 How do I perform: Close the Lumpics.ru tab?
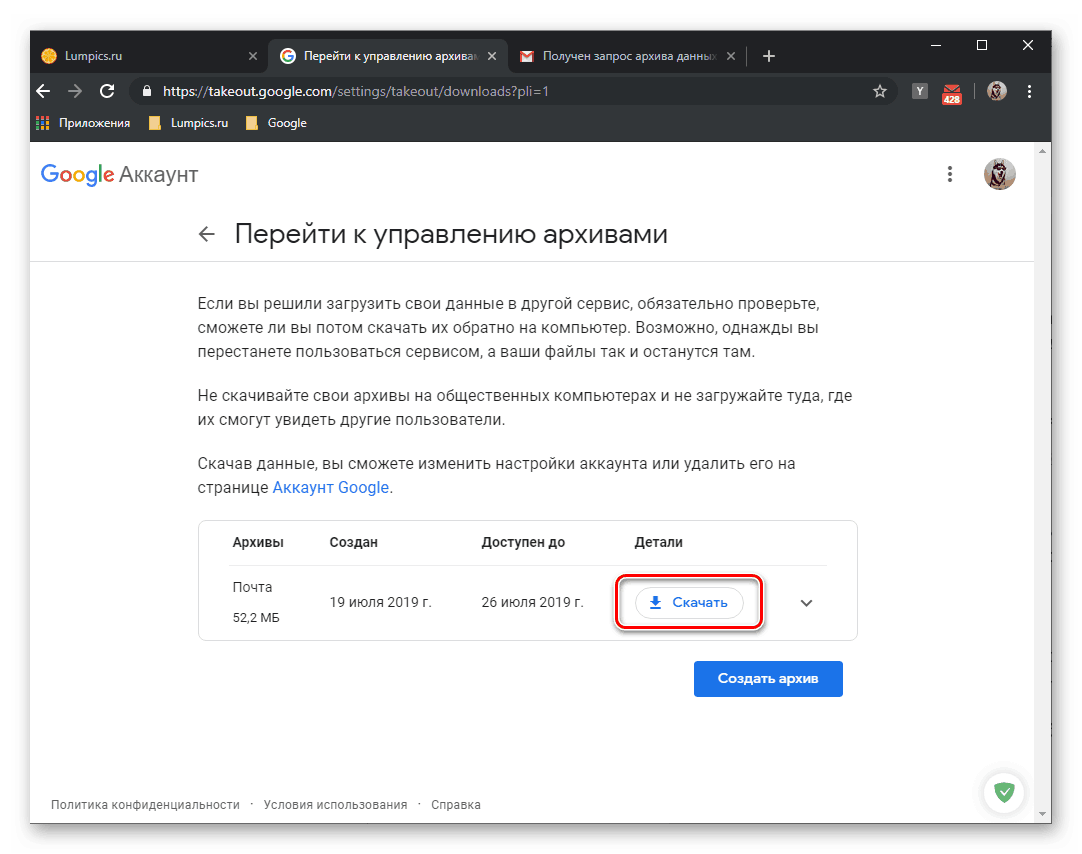253,56
